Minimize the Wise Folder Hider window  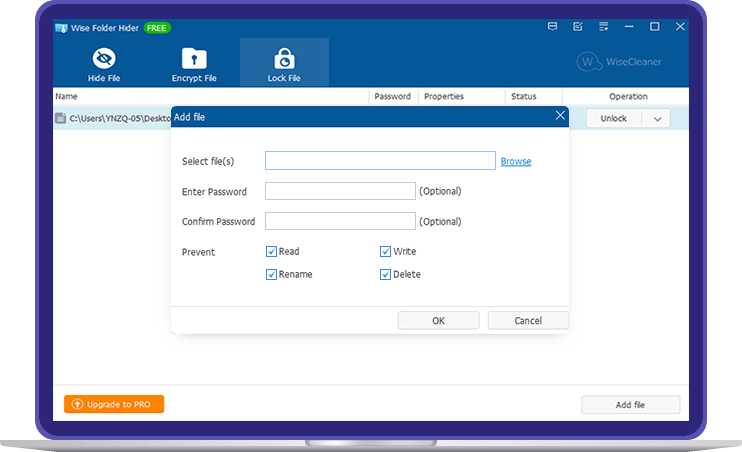[x=629, y=27]
